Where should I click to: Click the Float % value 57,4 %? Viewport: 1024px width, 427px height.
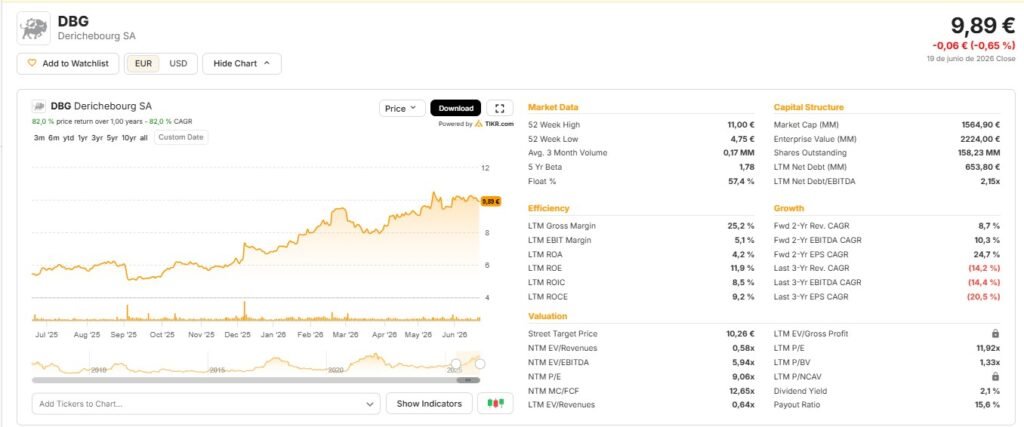pyautogui.click(x=741, y=181)
